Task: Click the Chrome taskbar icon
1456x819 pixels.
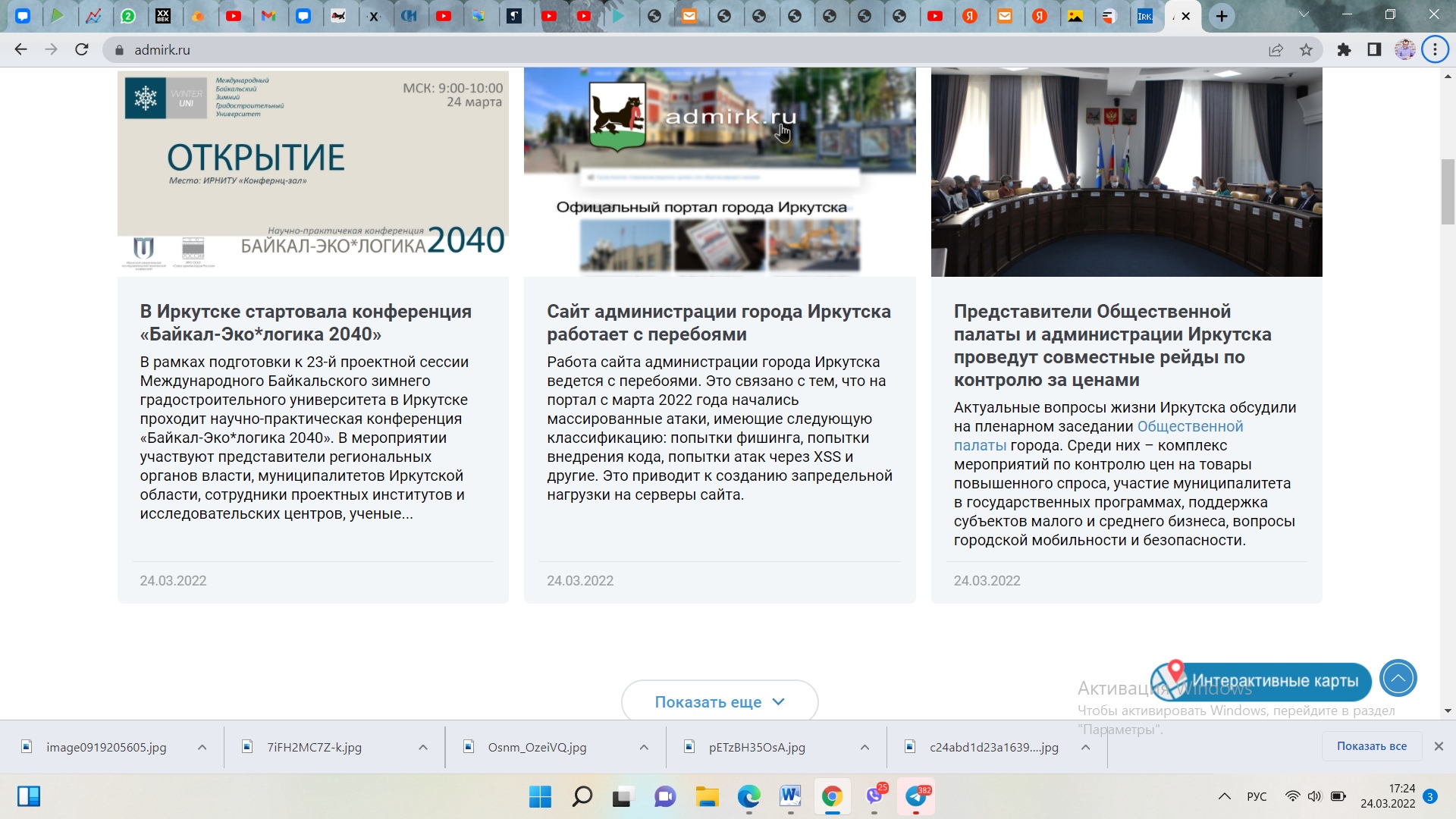Action: [x=832, y=796]
